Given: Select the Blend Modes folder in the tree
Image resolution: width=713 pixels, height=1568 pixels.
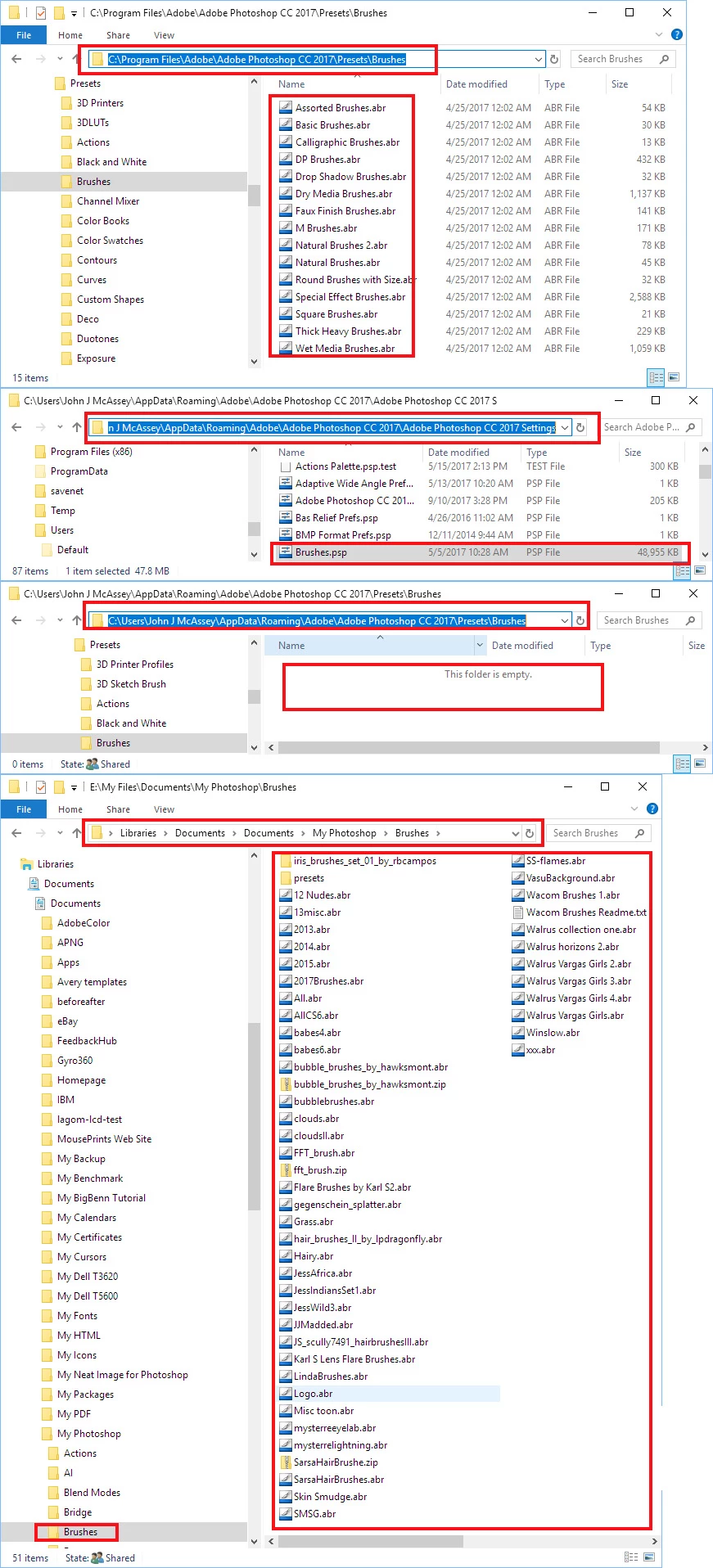Looking at the screenshot, I should click(83, 1493).
